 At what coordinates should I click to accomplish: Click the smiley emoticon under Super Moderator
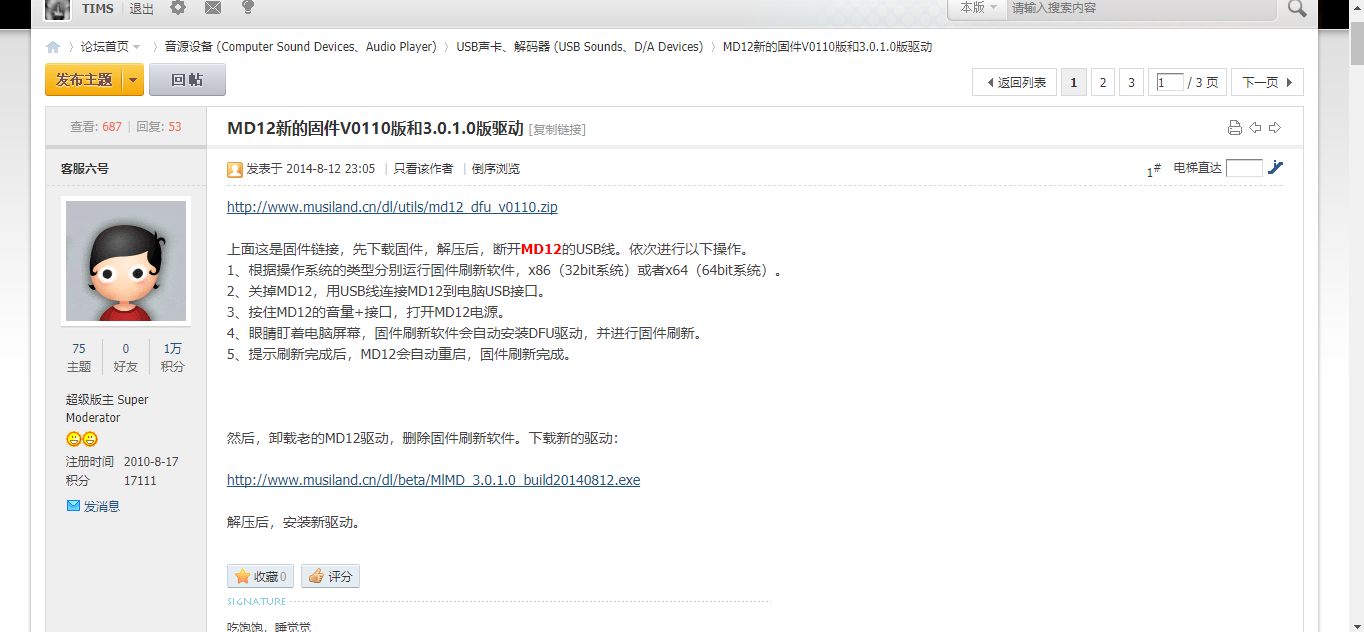point(73,439)
